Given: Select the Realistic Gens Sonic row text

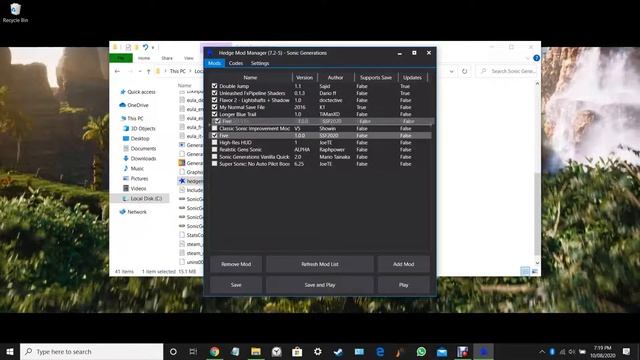Looking at the screenshot, I should tap(240, 150).
